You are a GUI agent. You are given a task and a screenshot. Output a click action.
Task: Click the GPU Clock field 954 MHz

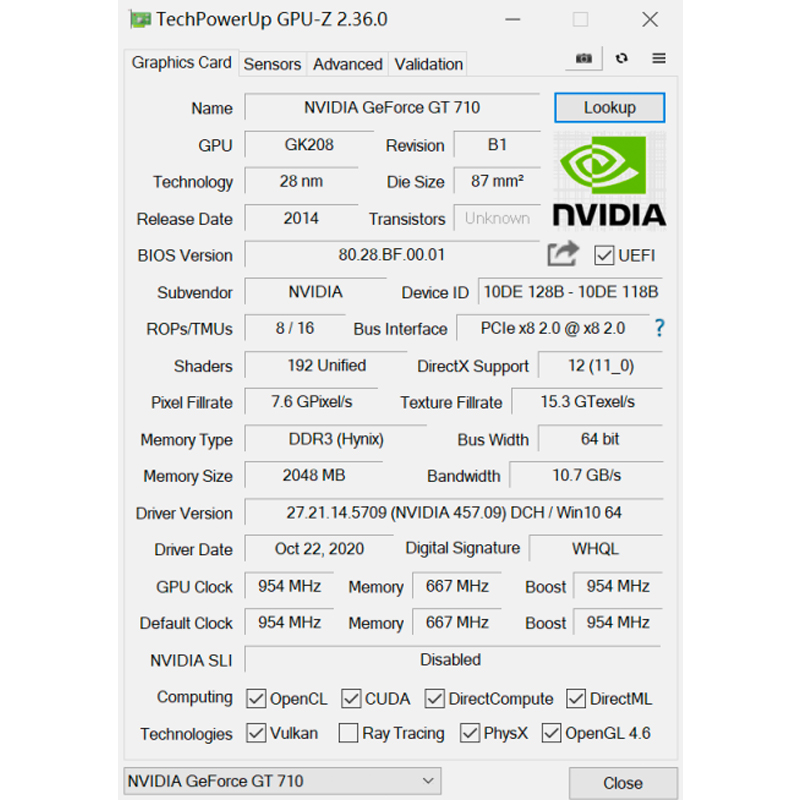pyautogui.click(x=289, y=586)
